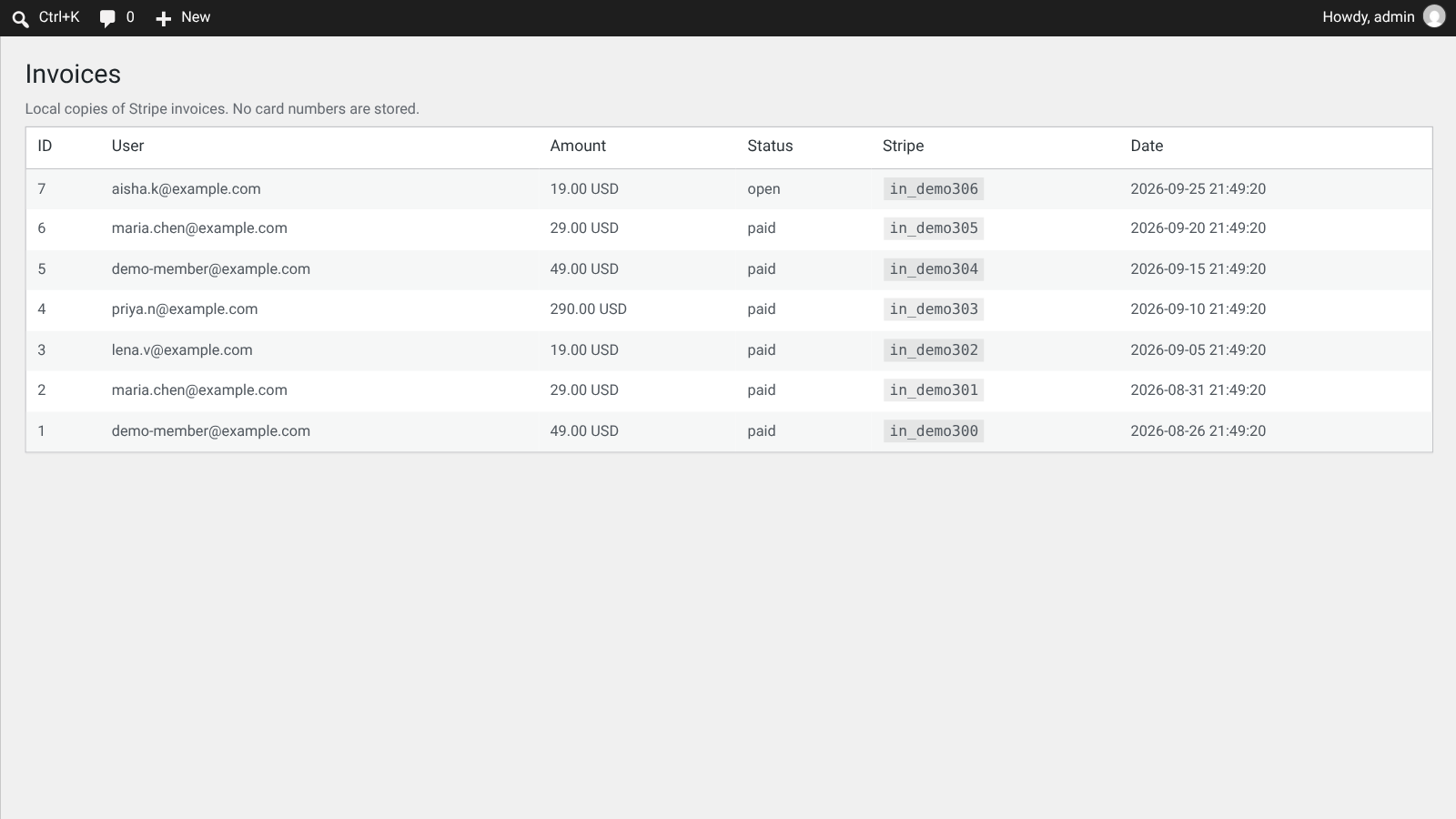Image resolution: width=1456 pixels, height=819 pixels.
Task: Click the date 2026-09-15 21:49:20
Action: click(x=1198, y=269)
